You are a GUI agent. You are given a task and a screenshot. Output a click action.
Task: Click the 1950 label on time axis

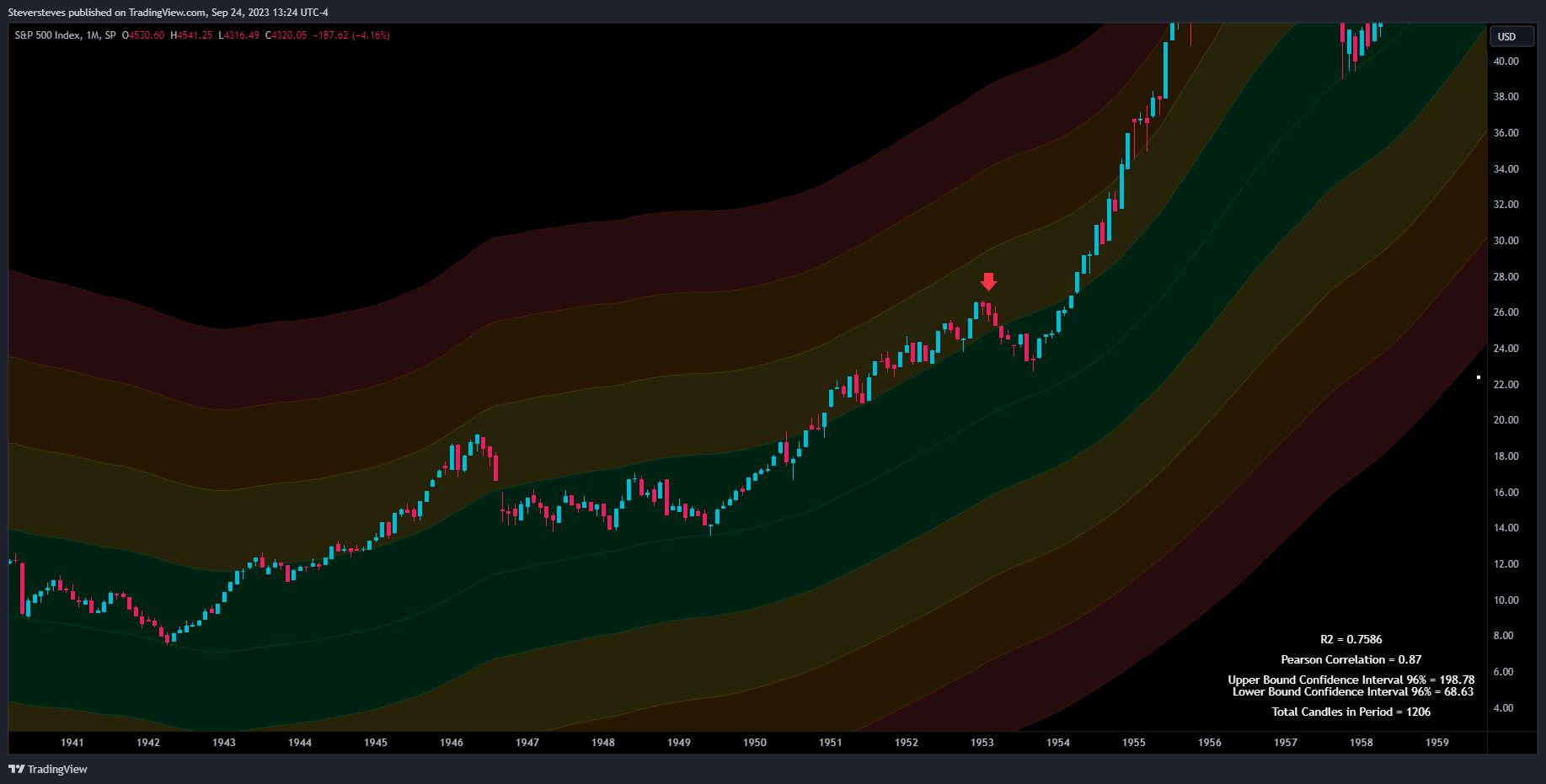pos(755,742)
